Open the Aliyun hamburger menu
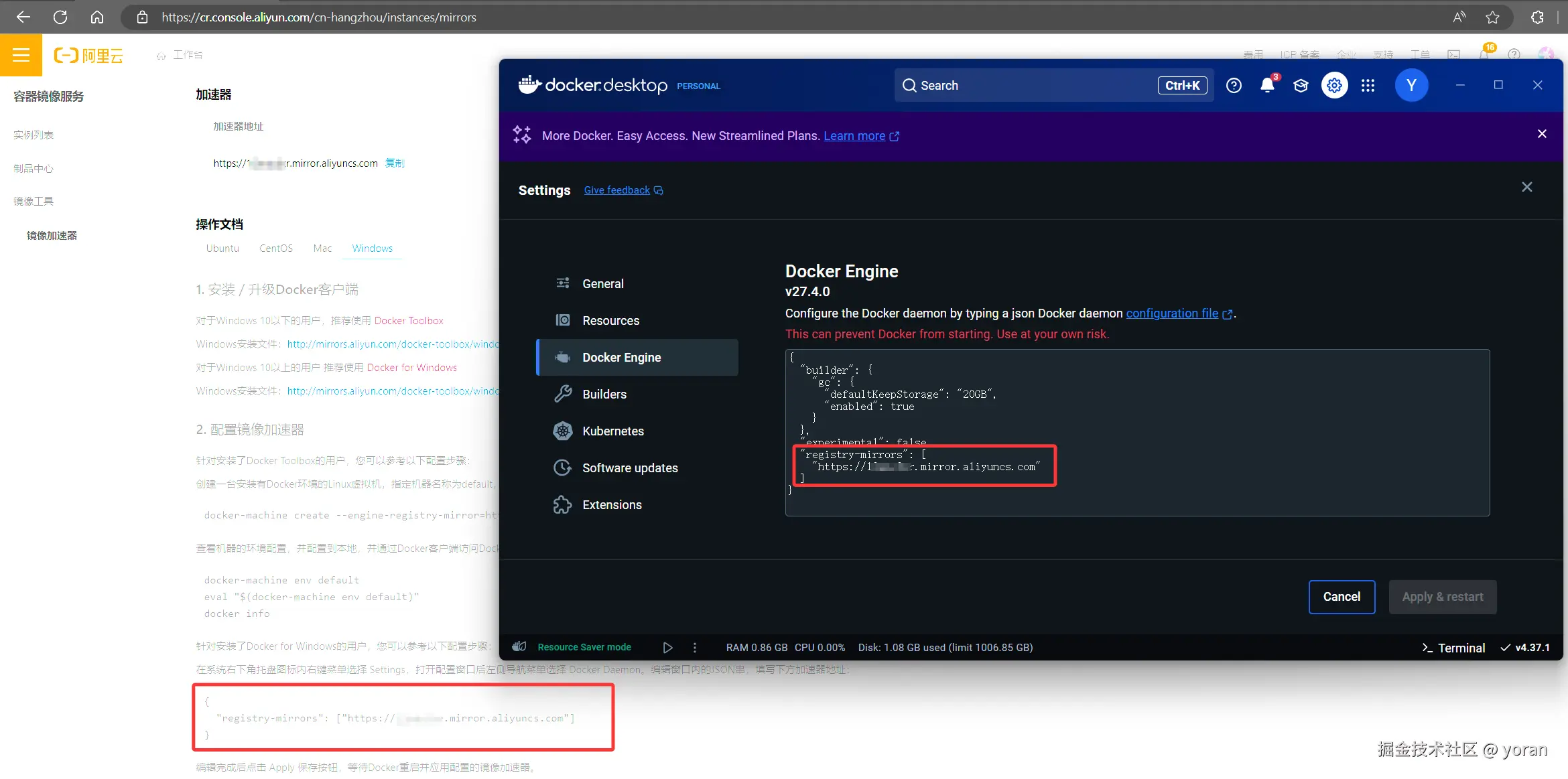 click(x=21, y=55)
